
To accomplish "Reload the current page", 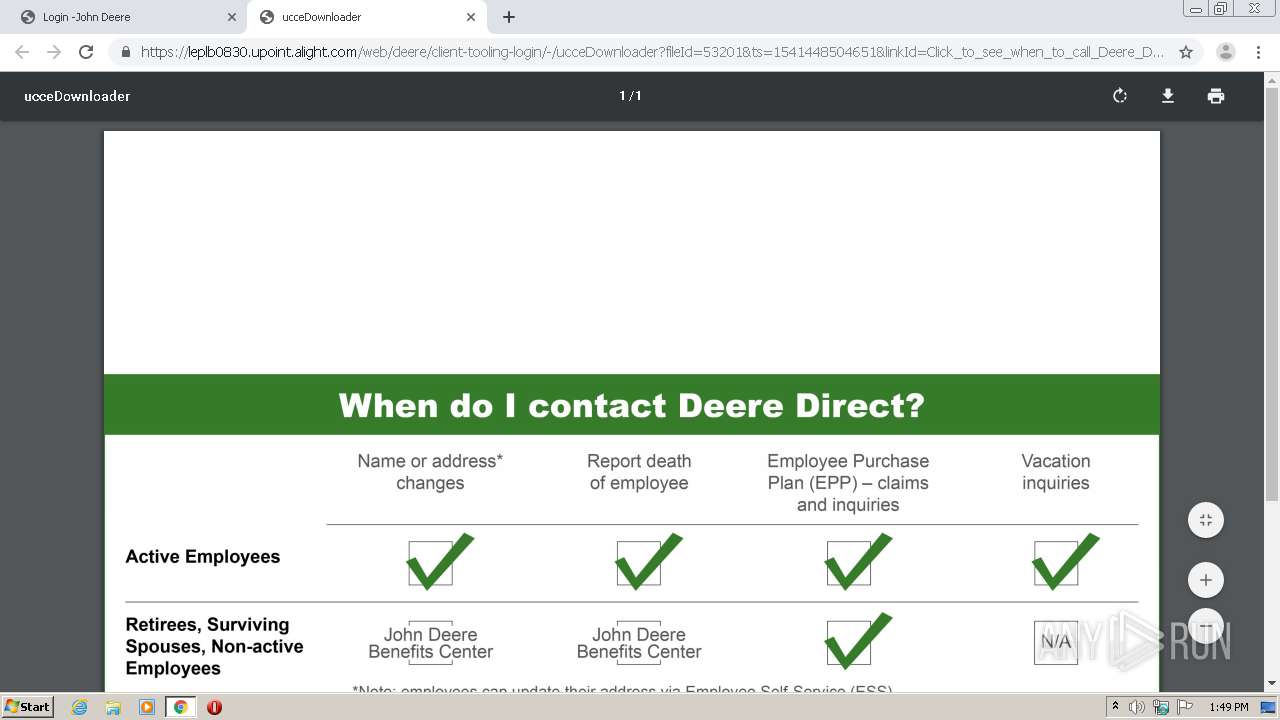I will pyautogui.click(x=86, y=52).
